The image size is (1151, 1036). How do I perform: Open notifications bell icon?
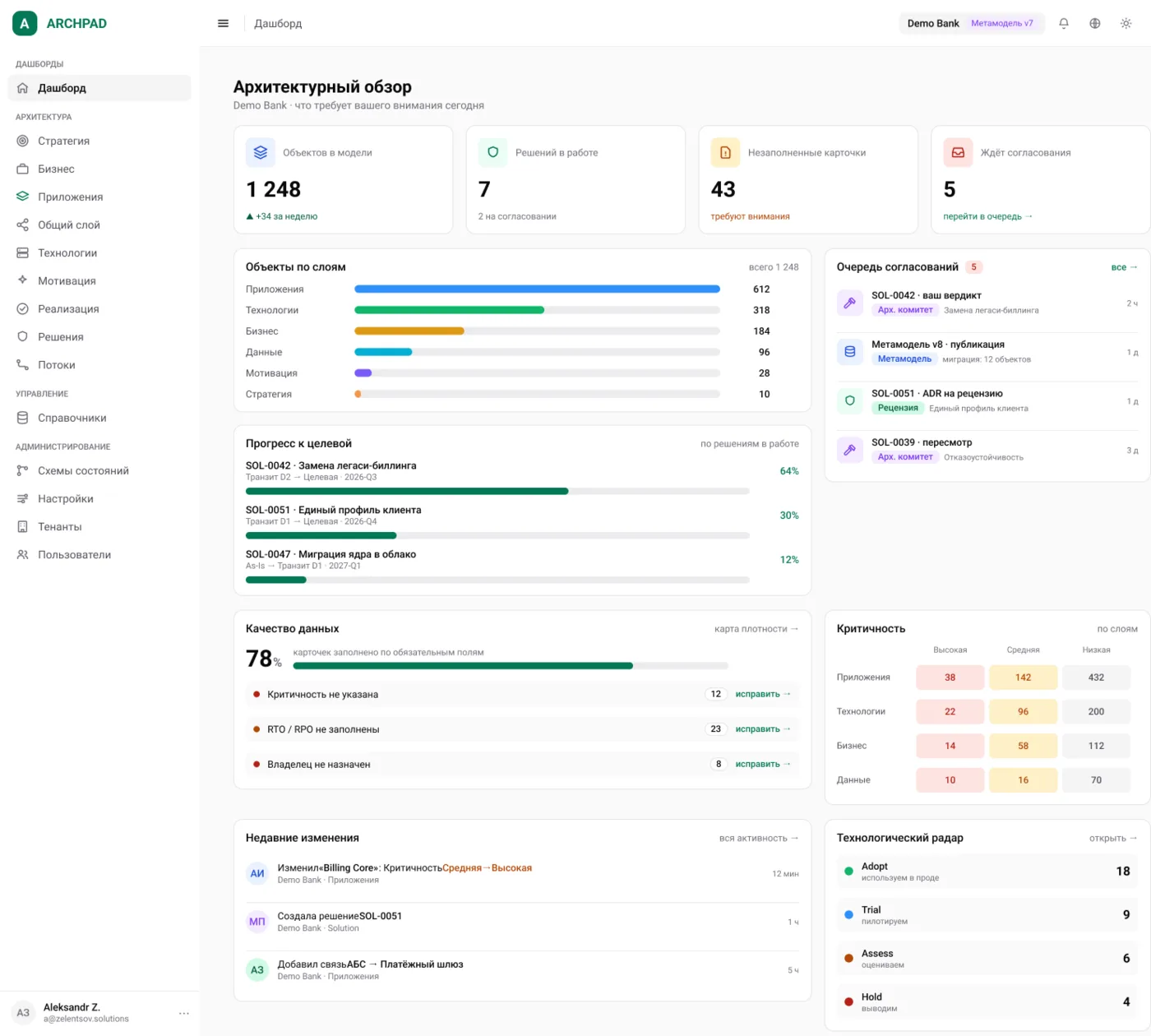point(1064,24)
